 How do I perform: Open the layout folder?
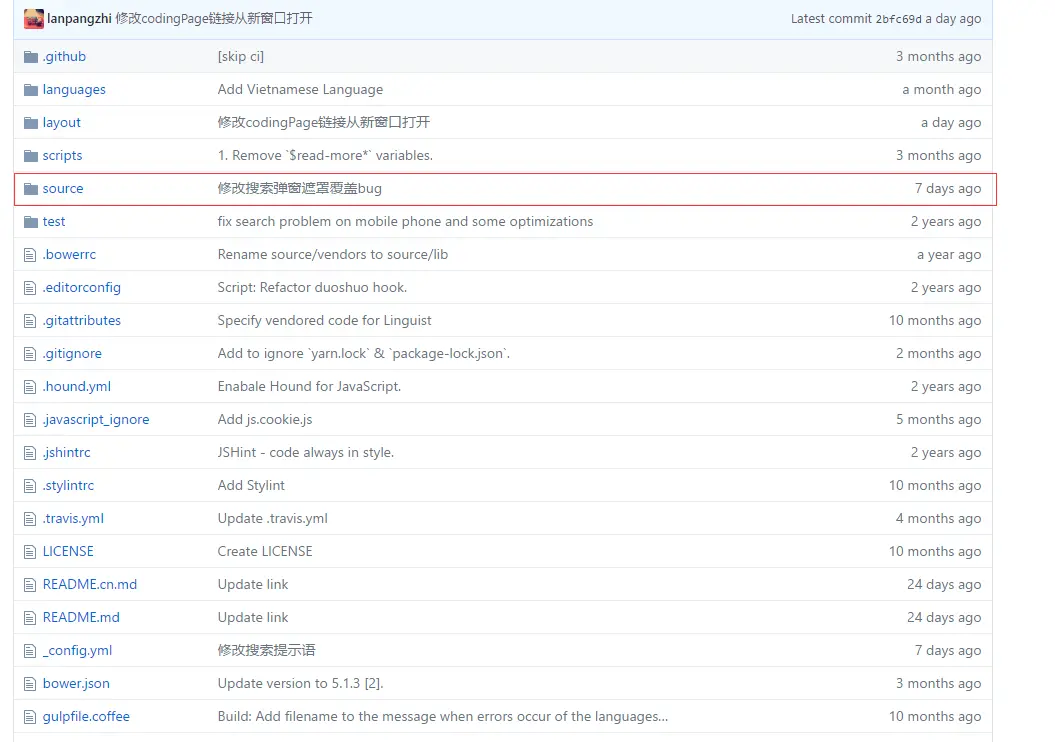point(61,122)
